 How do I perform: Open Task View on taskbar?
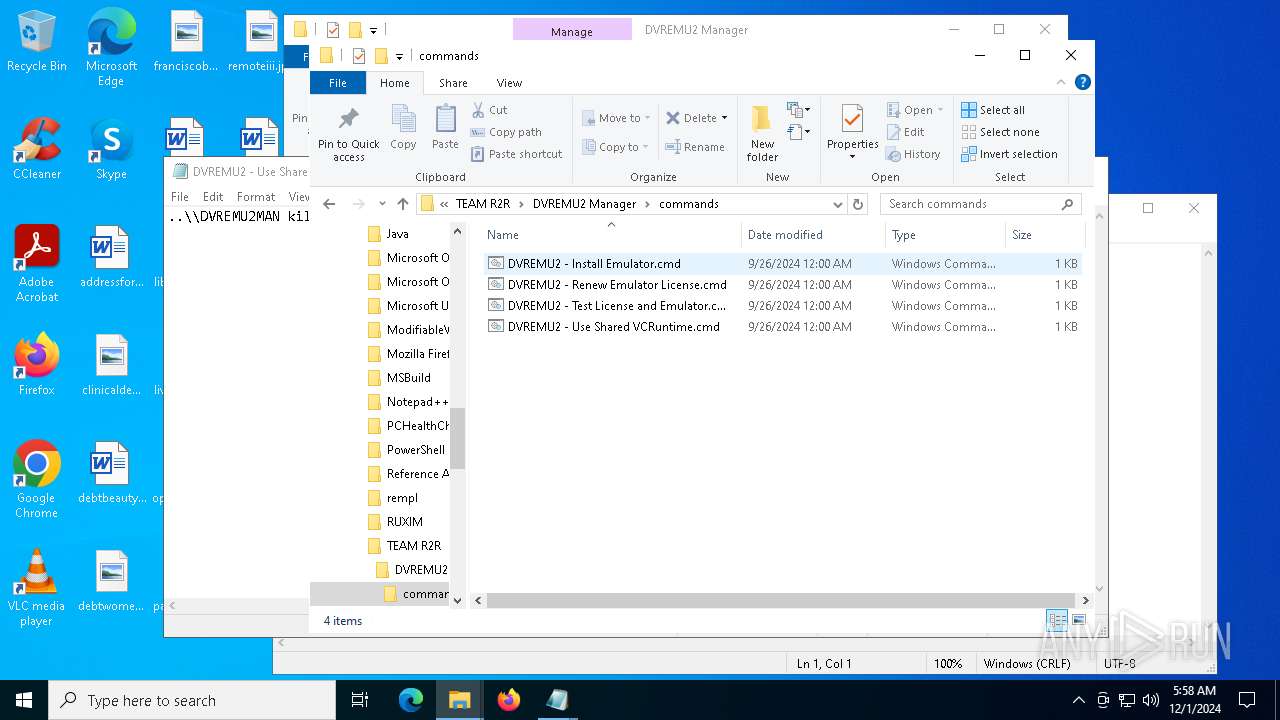click(x=360, y=700)
